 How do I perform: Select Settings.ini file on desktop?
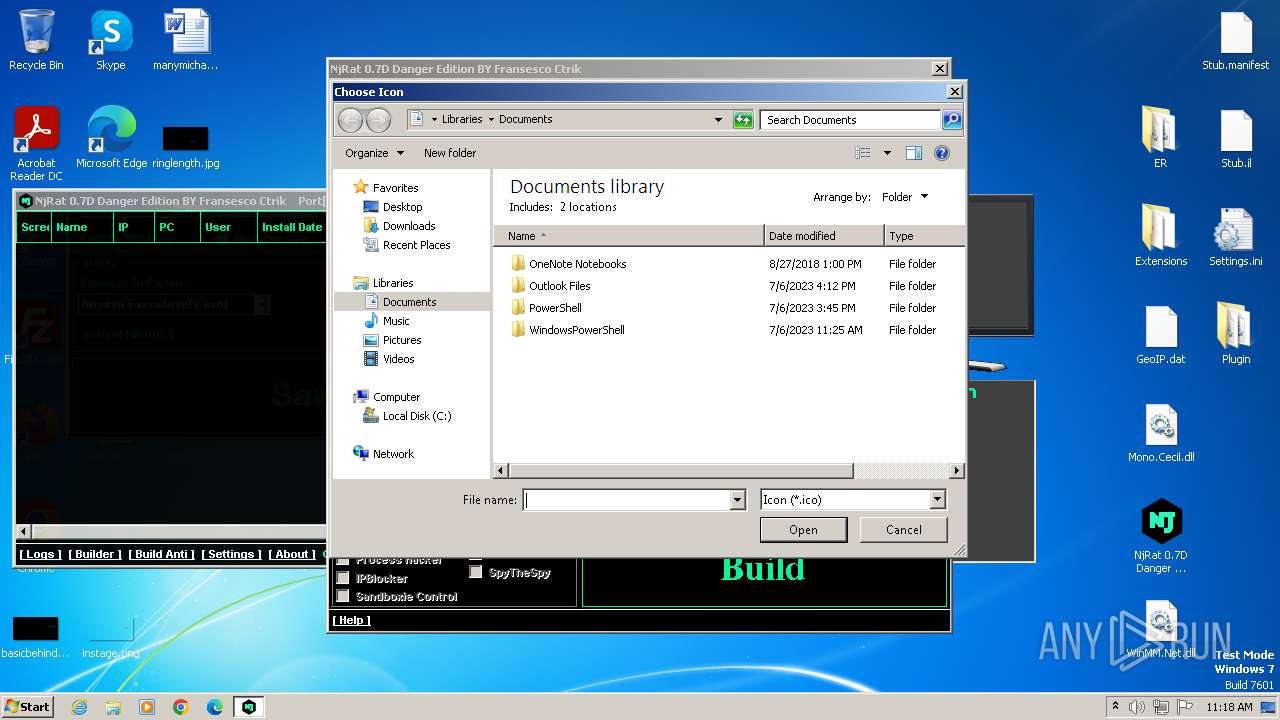1236,237
